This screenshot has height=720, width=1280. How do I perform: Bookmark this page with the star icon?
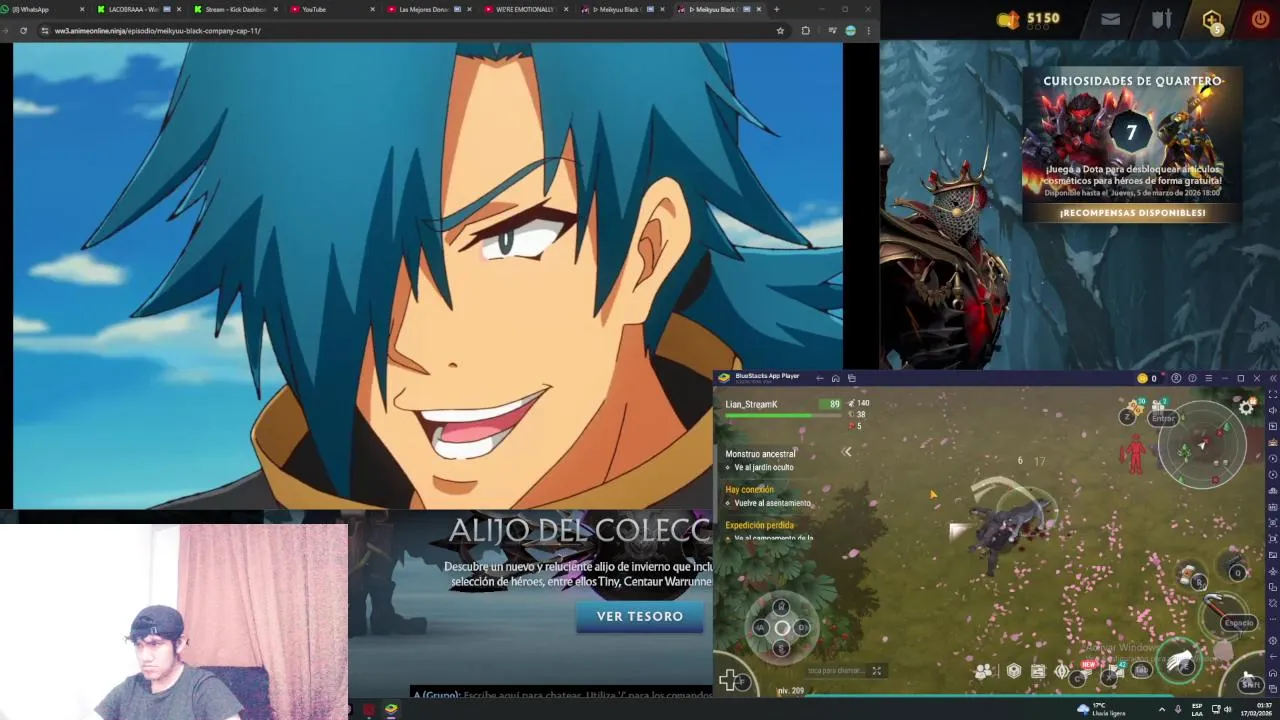(x=780, y=30)
